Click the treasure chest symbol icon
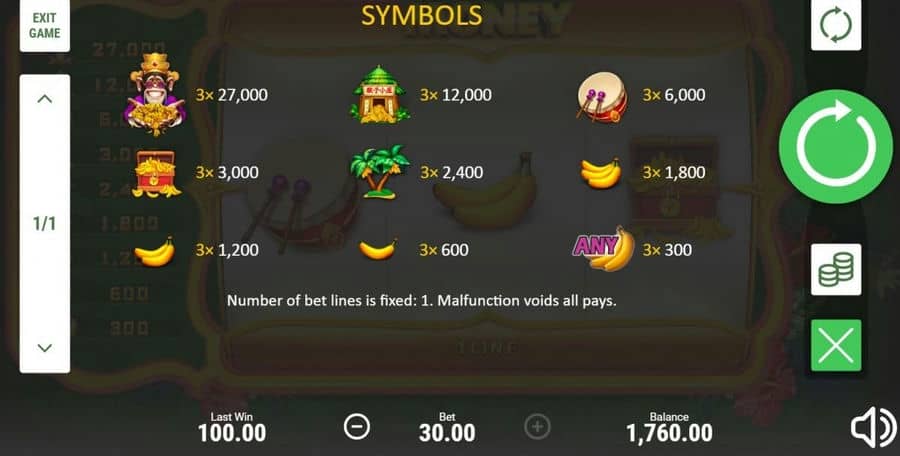 (155, 173)
